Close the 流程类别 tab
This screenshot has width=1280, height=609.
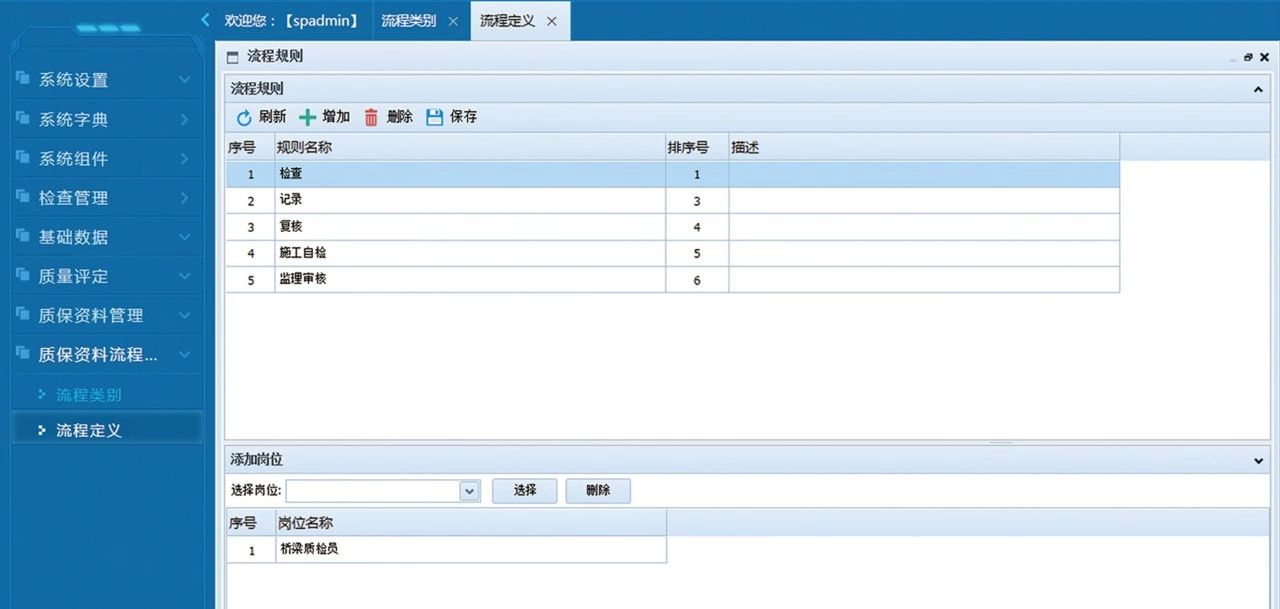453,21
